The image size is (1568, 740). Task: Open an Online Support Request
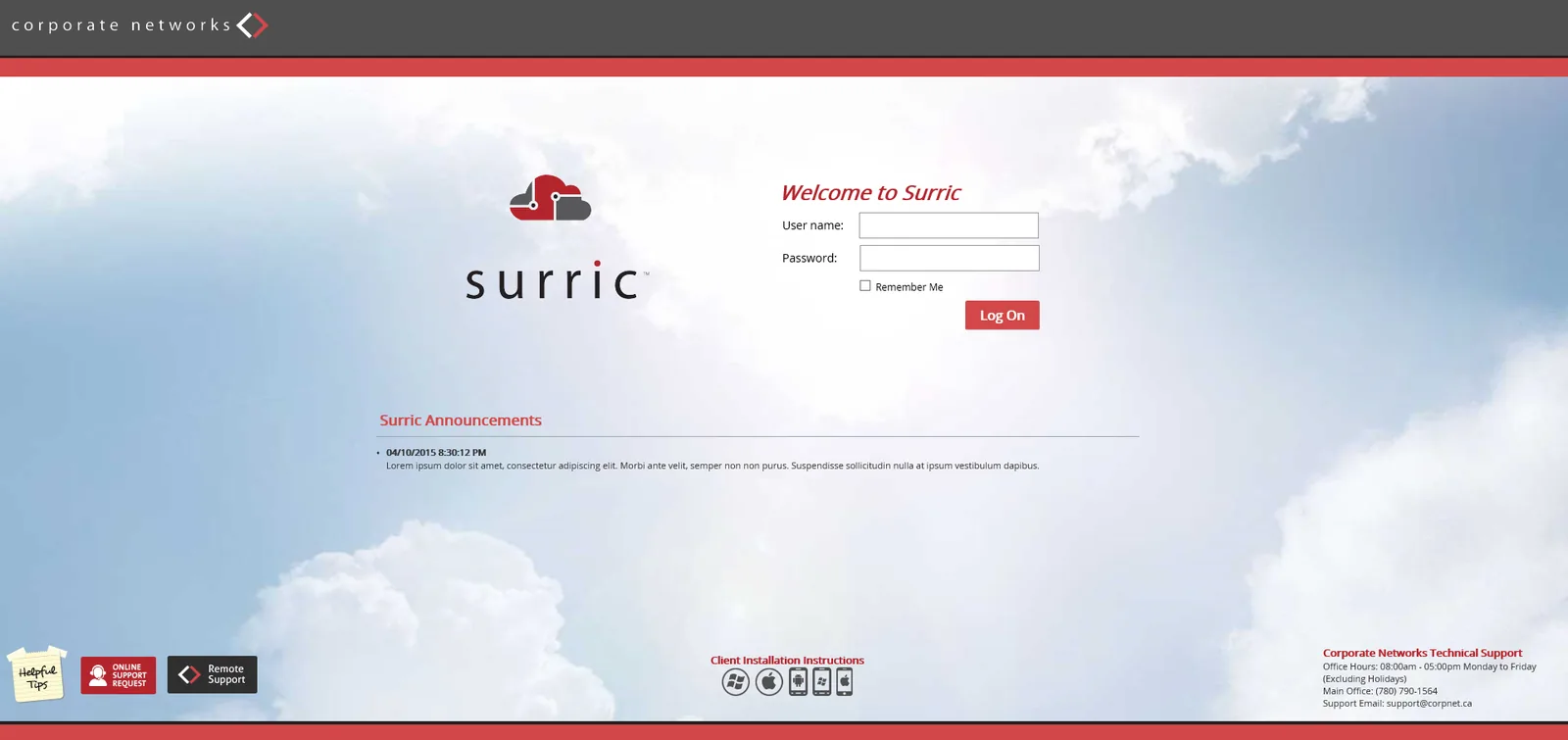pos(119,675)
